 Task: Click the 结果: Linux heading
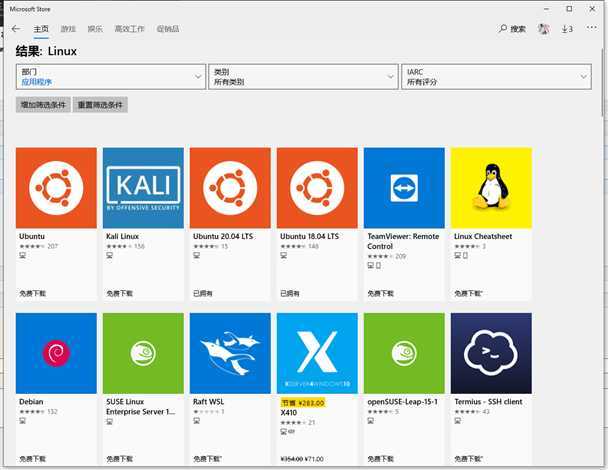tap(46, 51)
